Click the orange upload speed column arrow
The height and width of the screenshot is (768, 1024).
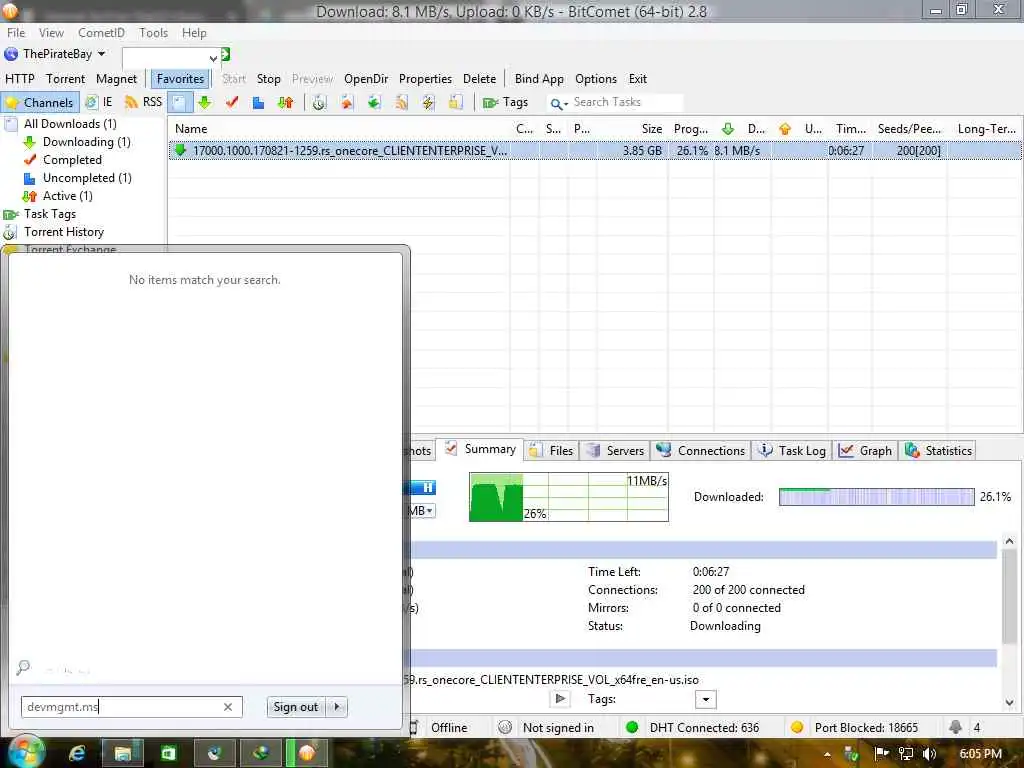785,129
